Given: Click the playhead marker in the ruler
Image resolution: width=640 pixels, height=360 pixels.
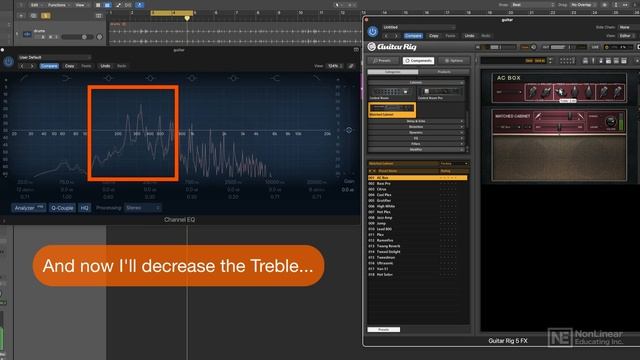Looking at the screenshot, I should tap(187, 18).
